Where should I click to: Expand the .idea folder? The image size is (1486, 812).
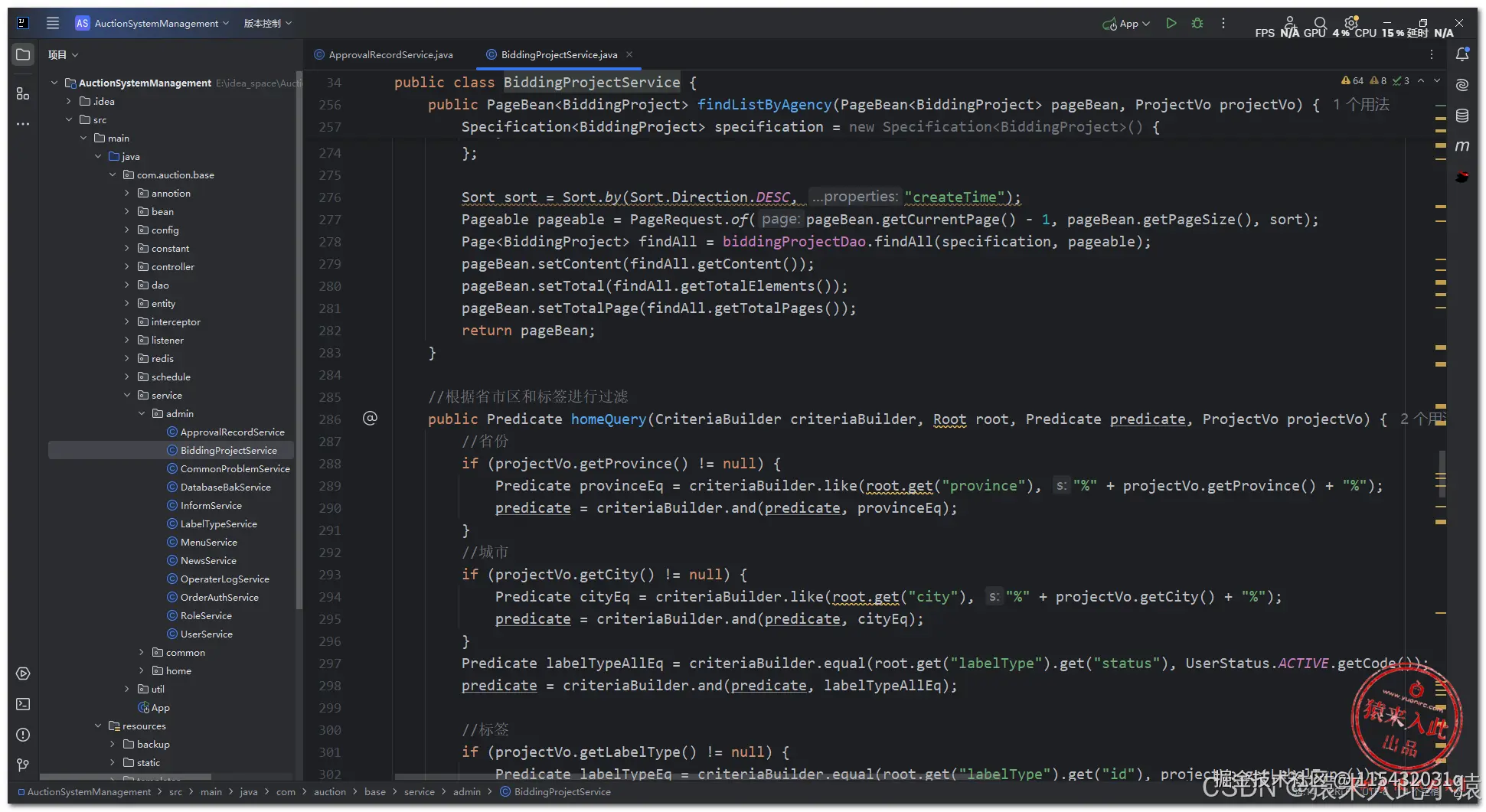[69, 101]
